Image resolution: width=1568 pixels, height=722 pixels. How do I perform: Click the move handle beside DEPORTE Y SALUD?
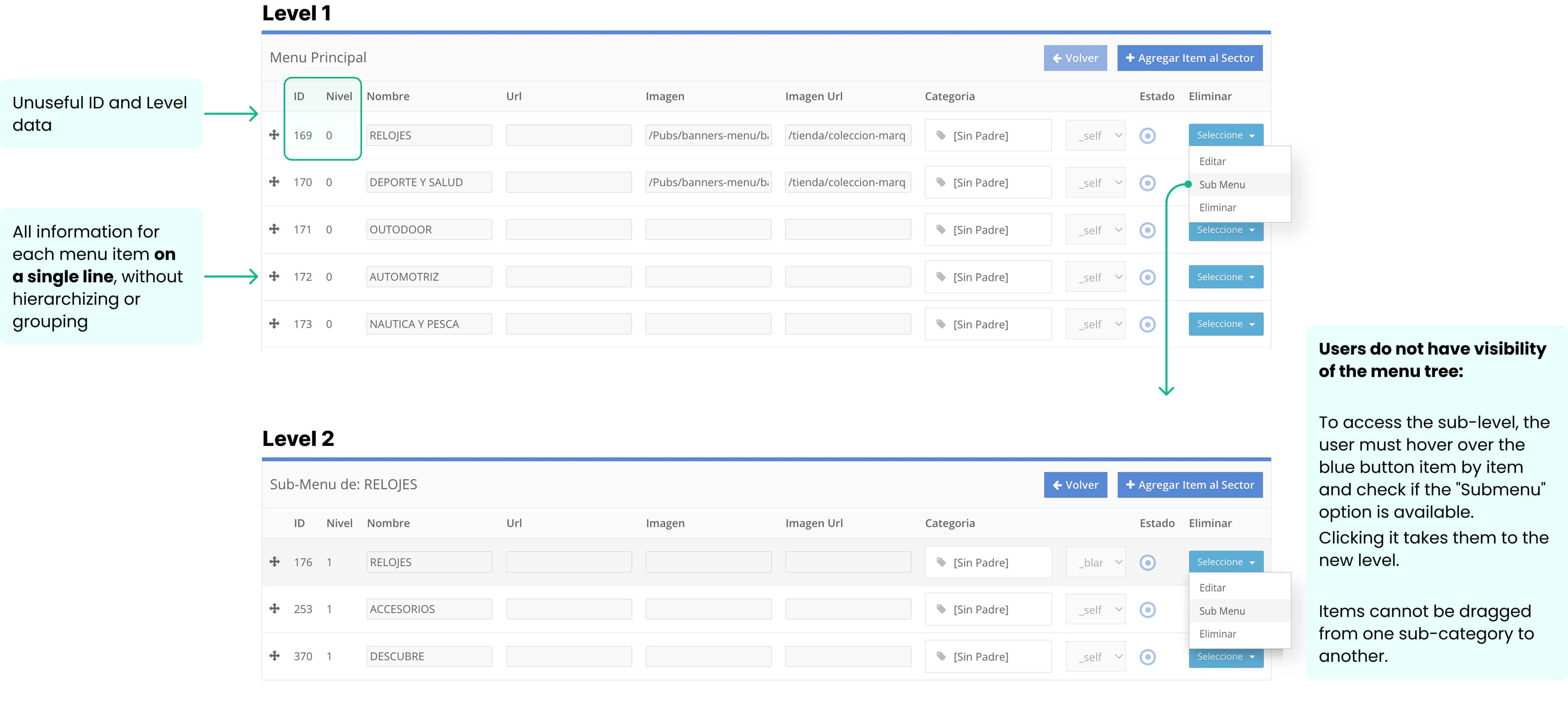point(274,181)
